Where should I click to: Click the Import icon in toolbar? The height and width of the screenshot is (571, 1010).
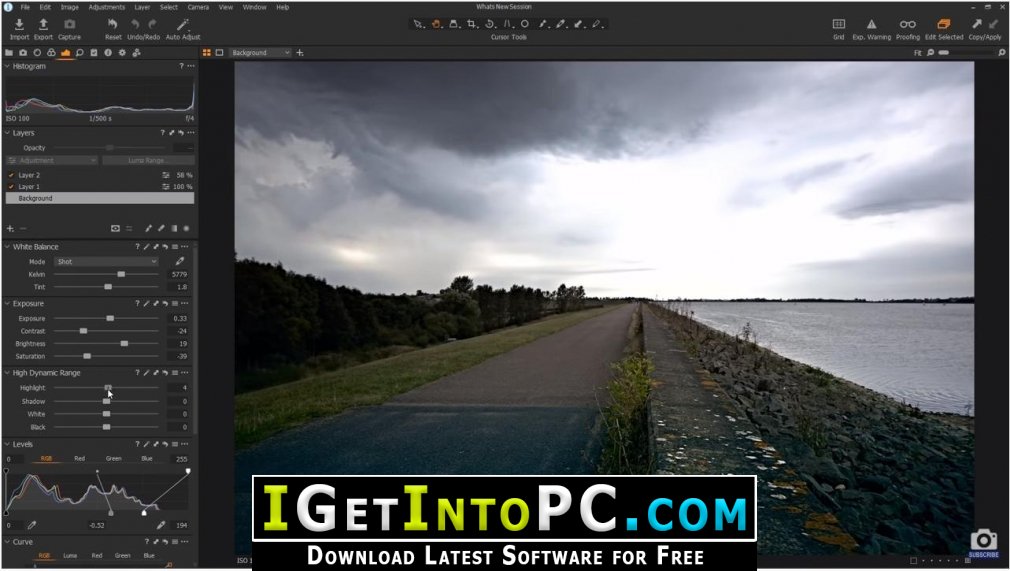(x=19, y=24)
